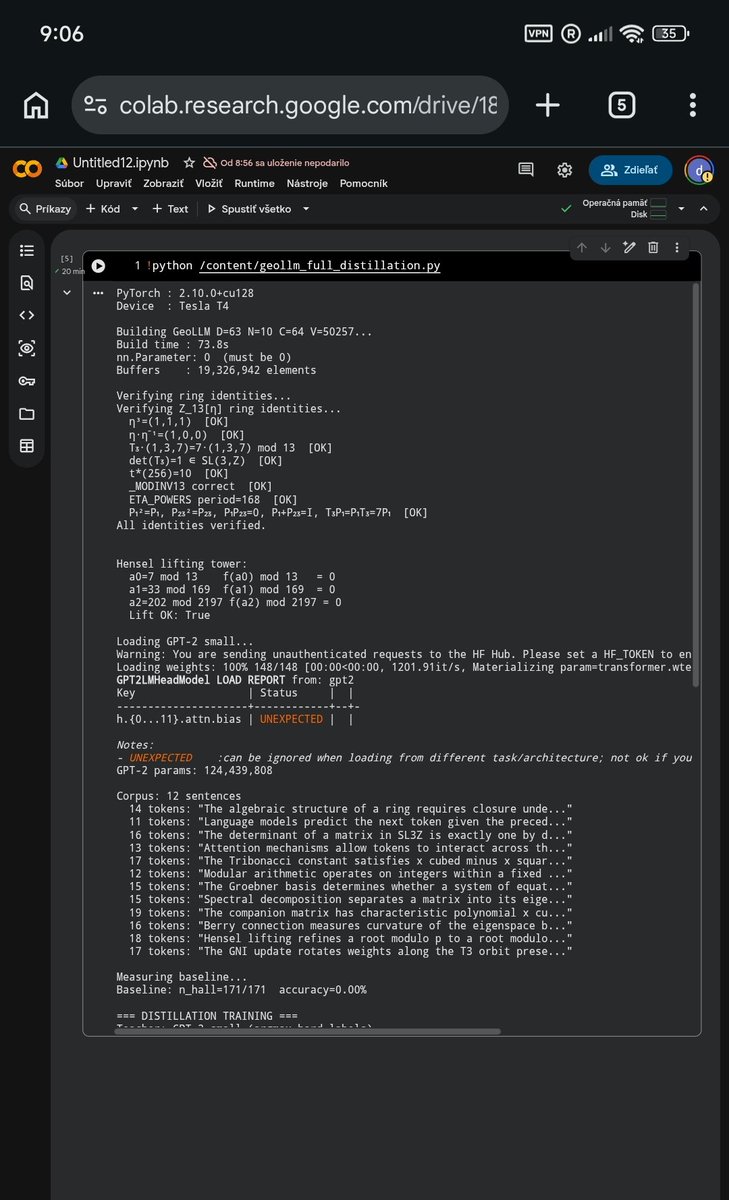Open more cell actions three-dot menu
Image resolution: width=729 pixels, height=1200 pixels.
678,247
